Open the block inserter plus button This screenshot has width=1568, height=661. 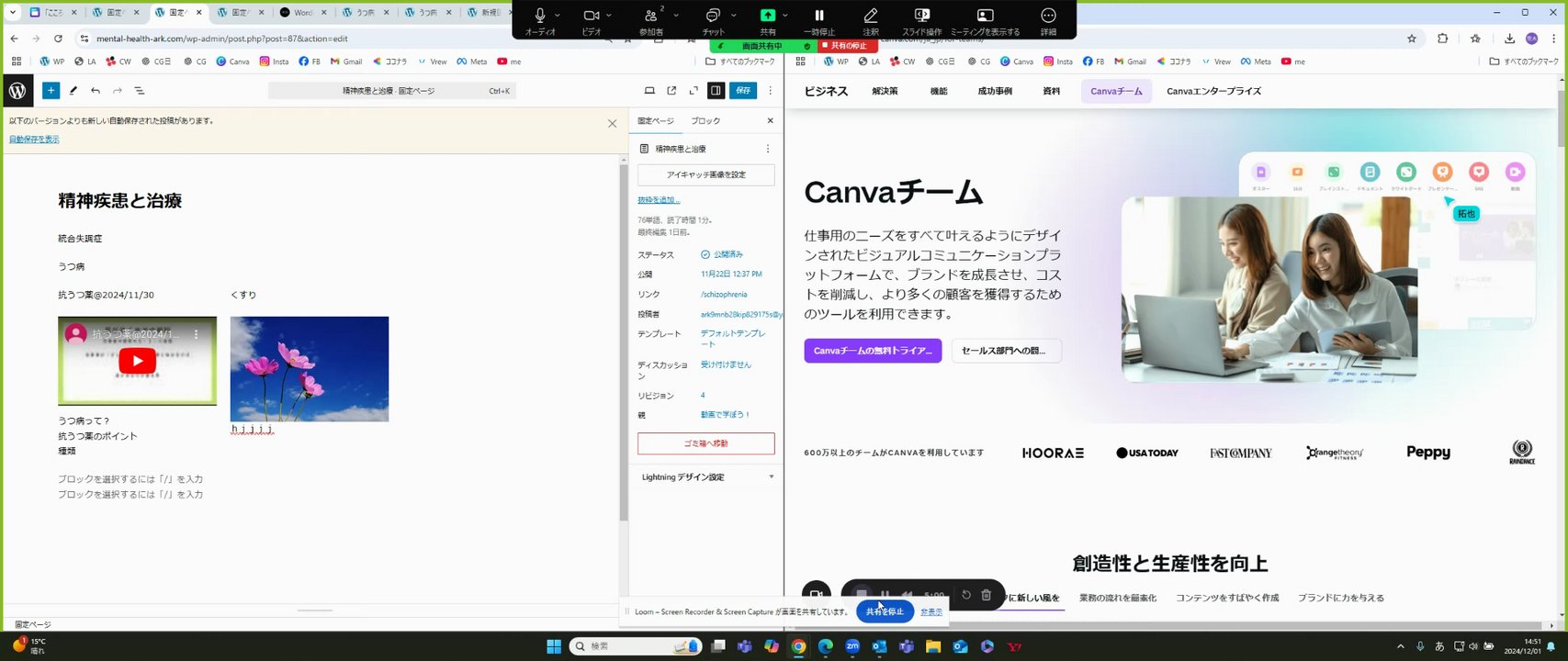pos(51,91)
